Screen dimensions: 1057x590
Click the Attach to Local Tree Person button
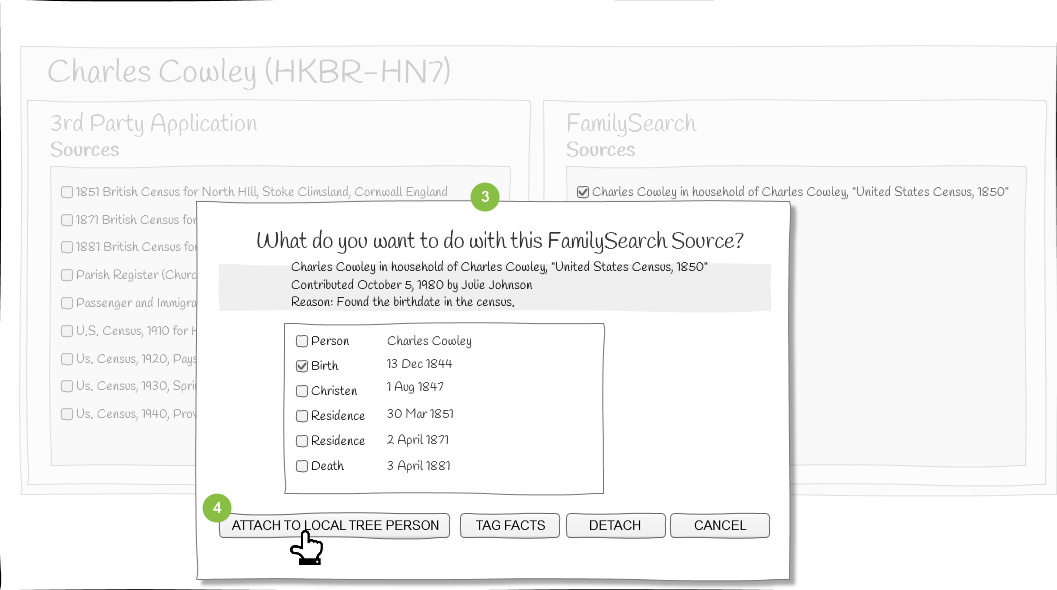pyautogui.click(x=334, y=525)
